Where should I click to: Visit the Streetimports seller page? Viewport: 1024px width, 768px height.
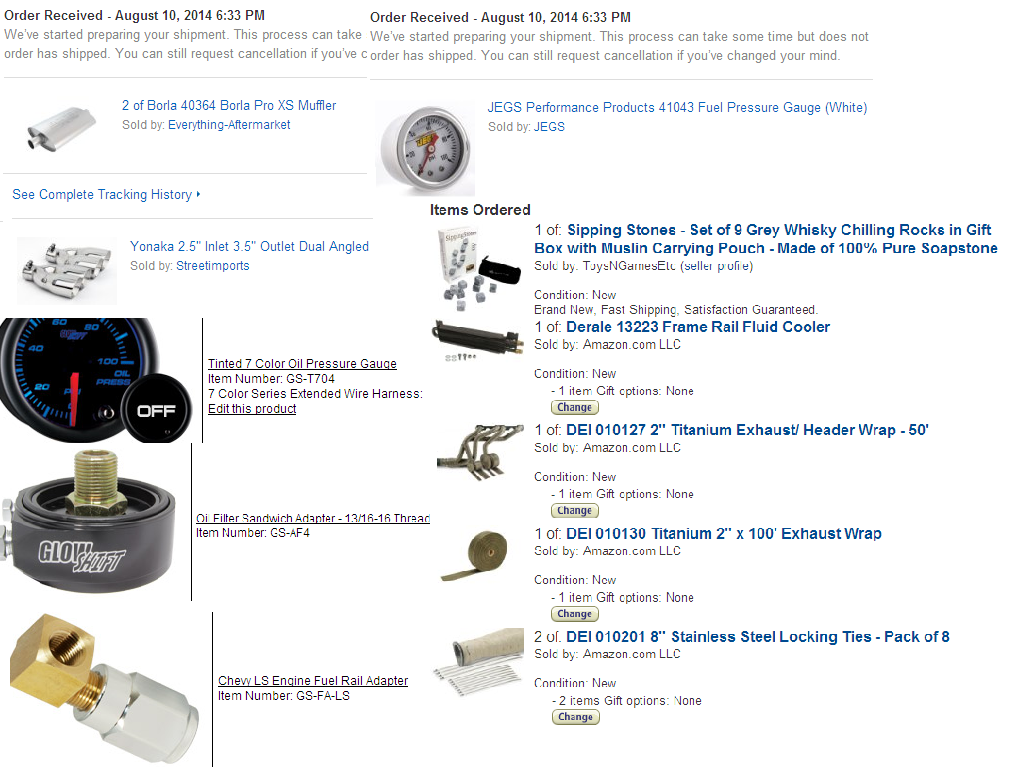coord(213,266)
